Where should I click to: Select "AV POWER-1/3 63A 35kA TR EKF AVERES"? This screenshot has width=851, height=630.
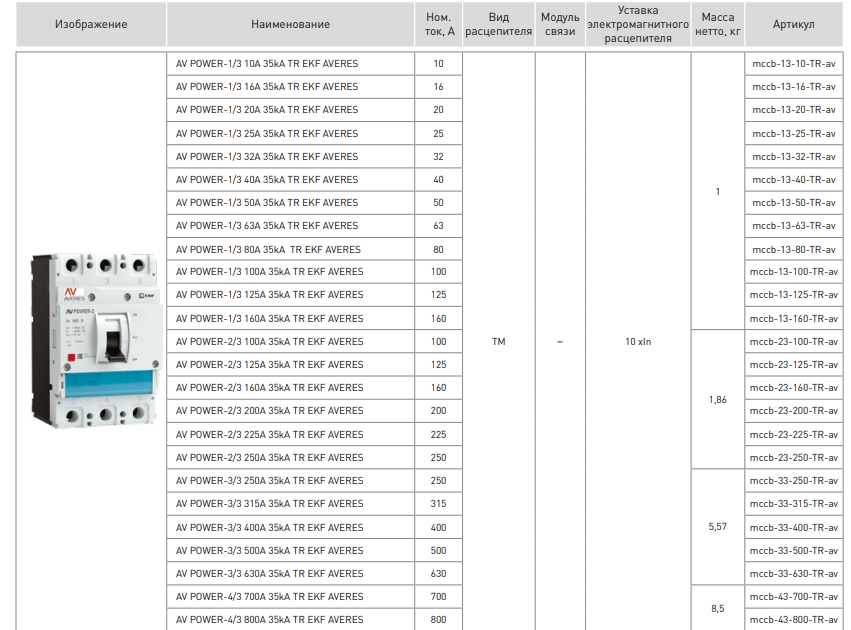click(267, 226)
